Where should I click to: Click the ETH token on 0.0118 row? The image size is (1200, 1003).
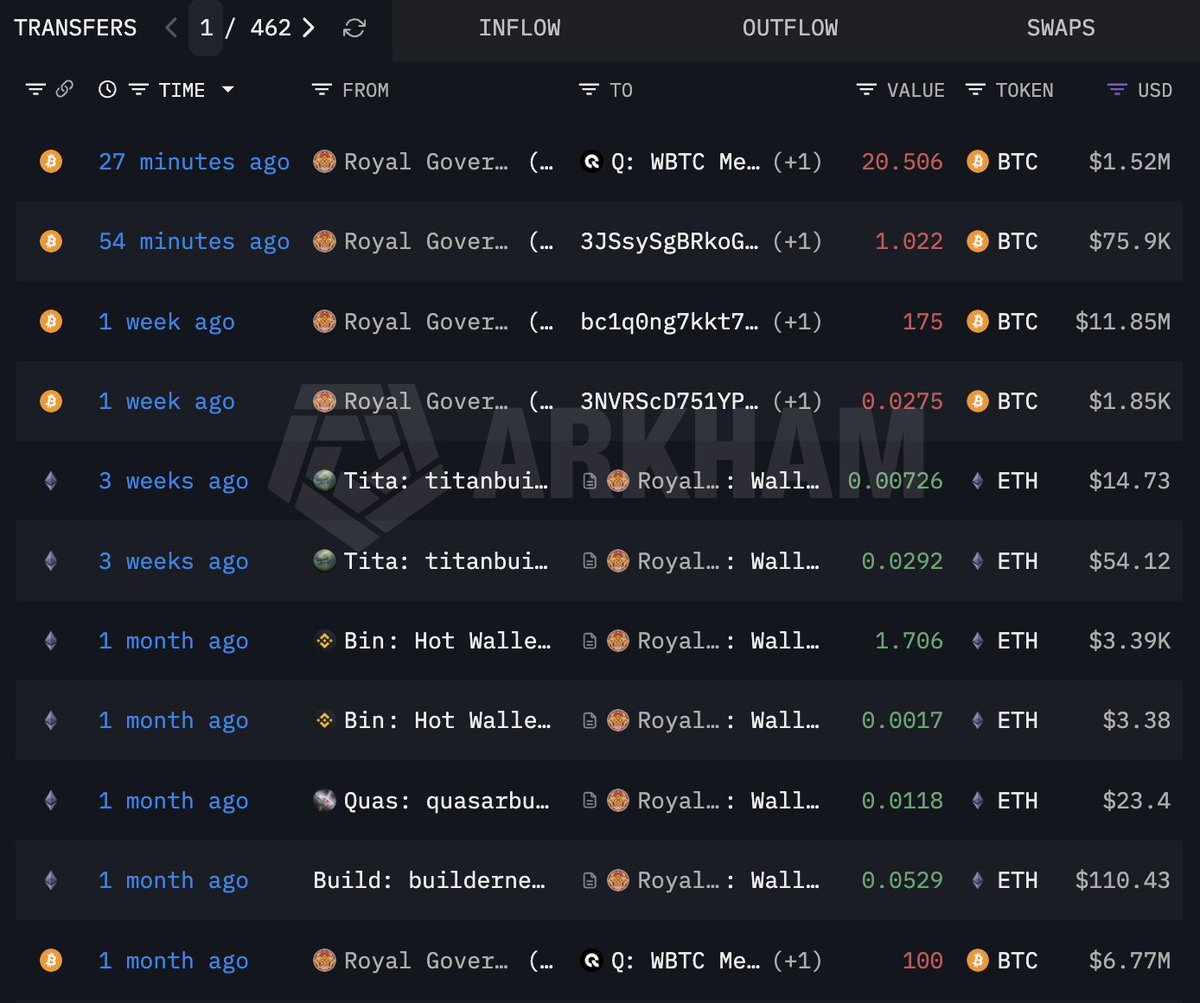1017,800
